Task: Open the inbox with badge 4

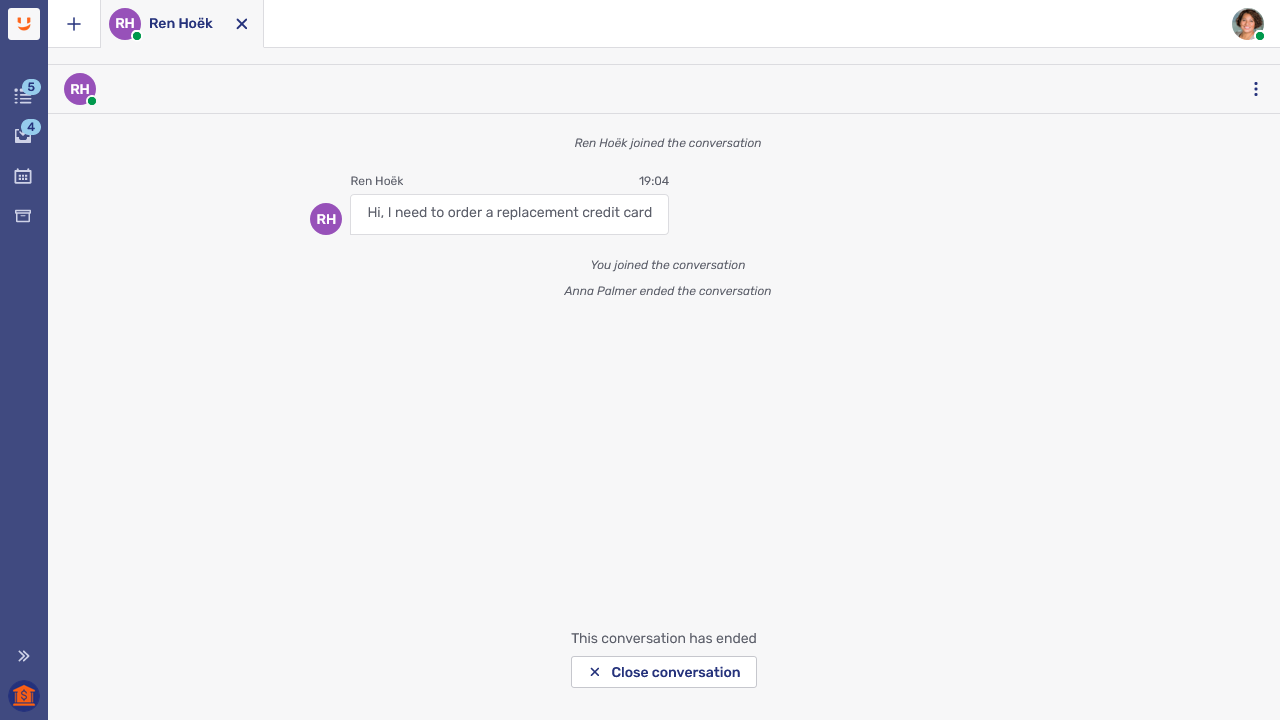Action: click(x=23, y=136)
